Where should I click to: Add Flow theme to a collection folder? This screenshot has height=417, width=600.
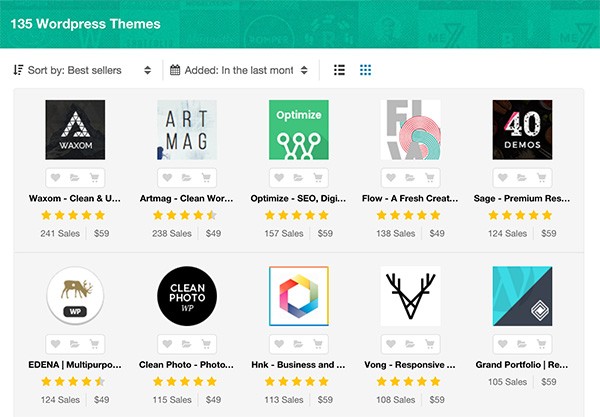(x=410, y=178)
